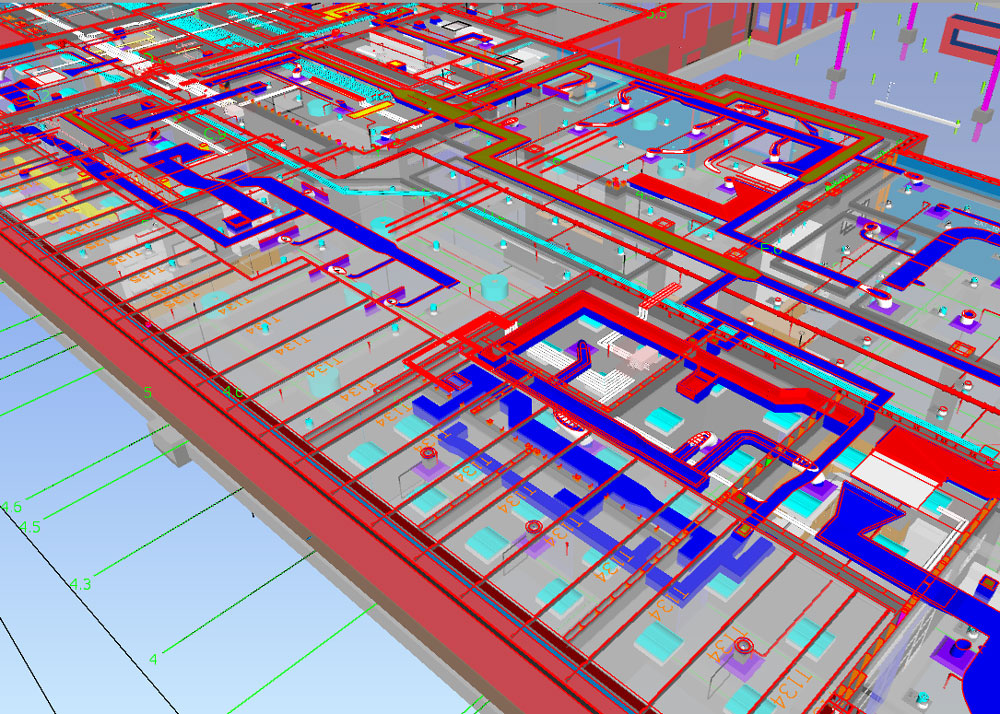1000x714 pixels.
Task: Select the green C.2 grid label upper left
Action: click(37, 96)
